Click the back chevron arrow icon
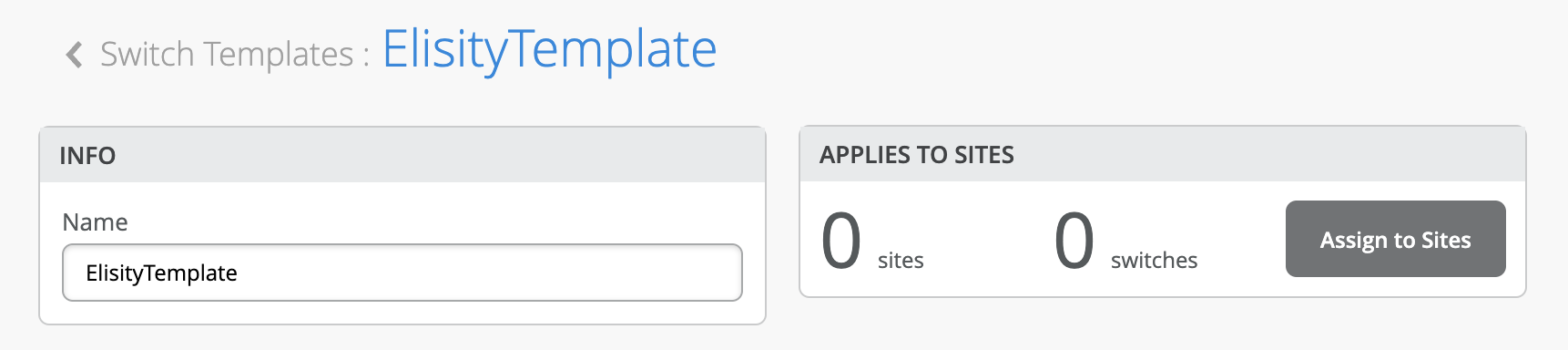The image size is (1568, 350). [x=75, y=55]
